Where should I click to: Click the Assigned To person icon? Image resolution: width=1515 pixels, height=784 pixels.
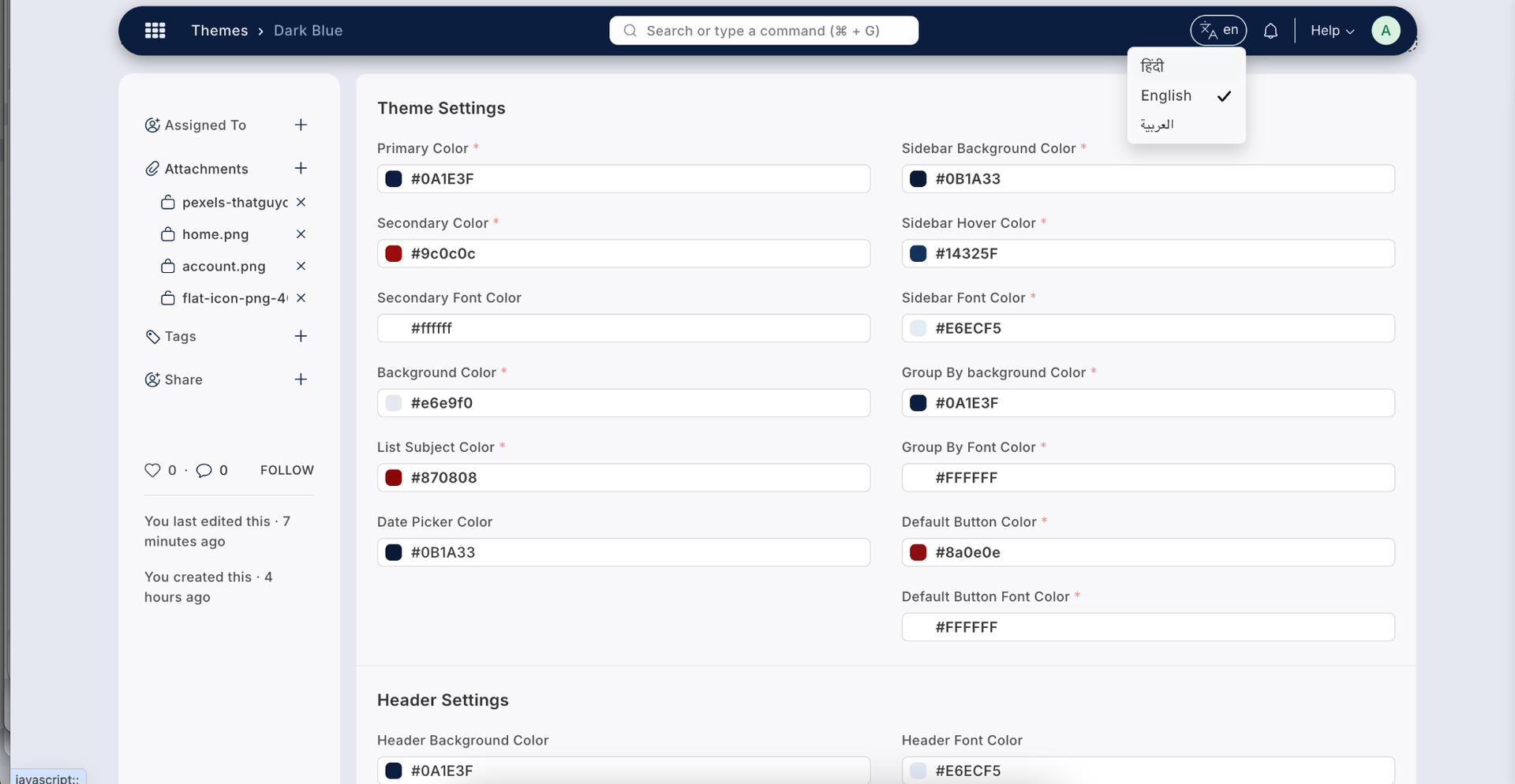[152, 125]
